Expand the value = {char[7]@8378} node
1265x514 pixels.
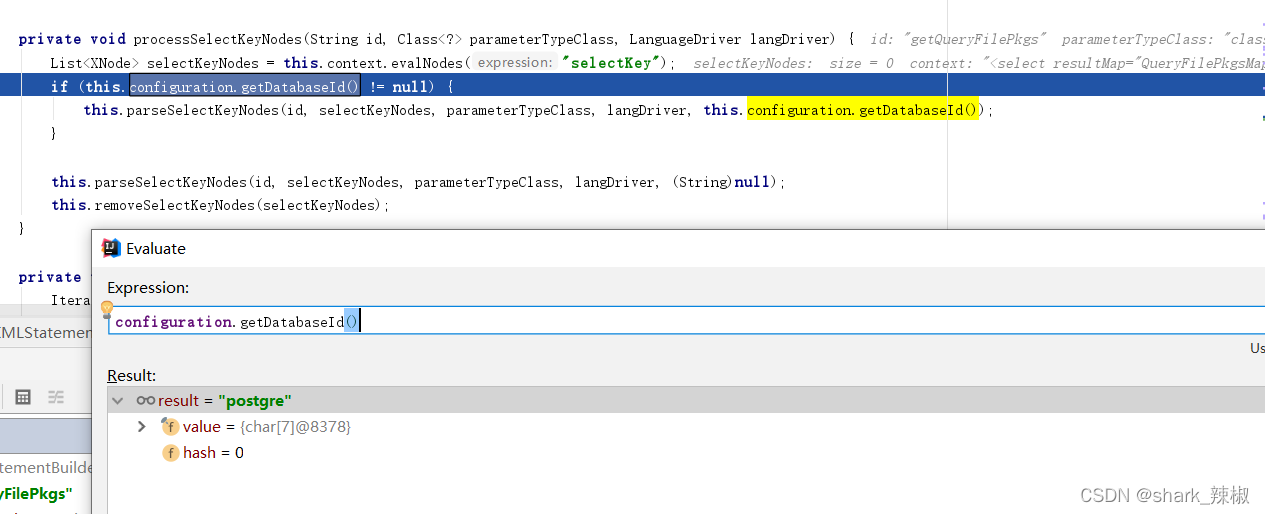pos(142,427)
